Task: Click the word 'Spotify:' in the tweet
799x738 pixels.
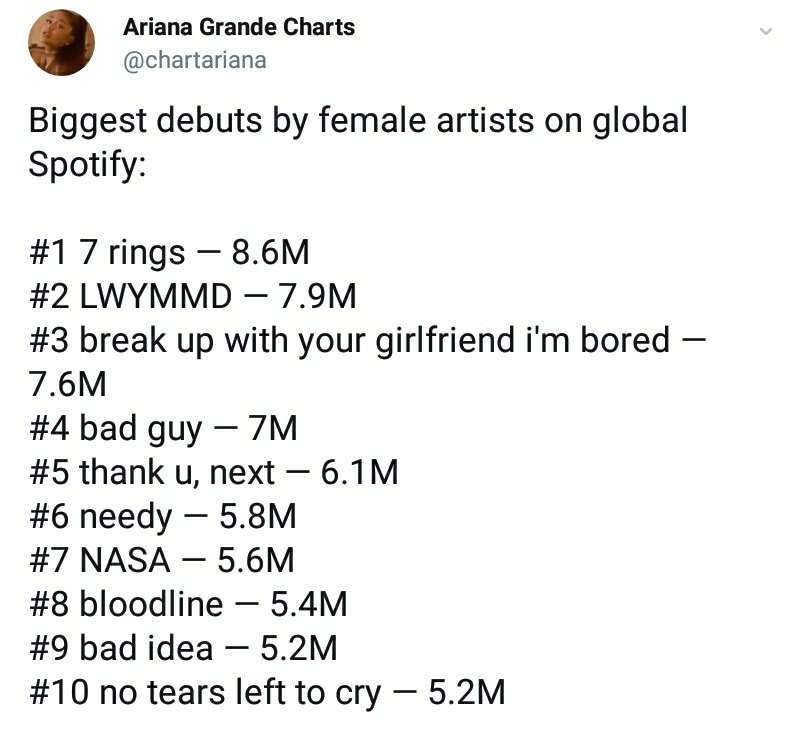Action: pyautogui.click(x=87, y=166)
